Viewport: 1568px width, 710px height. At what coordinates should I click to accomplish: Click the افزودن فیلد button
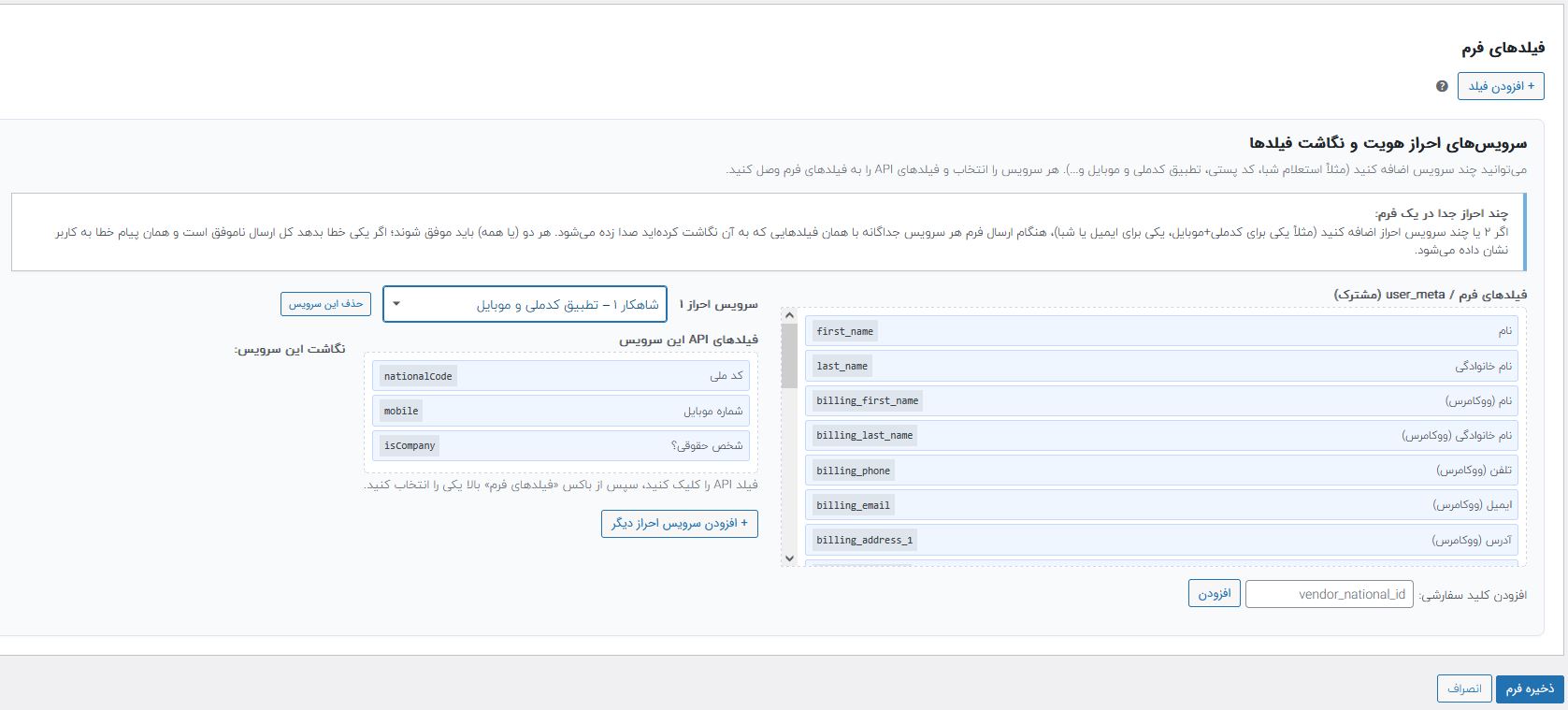pyautogui.click(x=1501, y=86)
